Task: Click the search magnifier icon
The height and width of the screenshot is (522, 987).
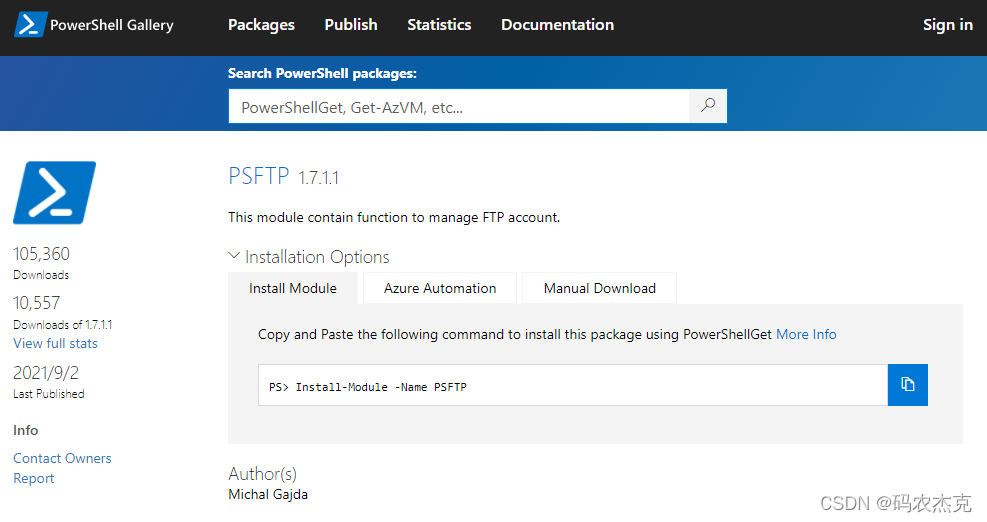Action: pyautogui.click(x=708, y=106)
